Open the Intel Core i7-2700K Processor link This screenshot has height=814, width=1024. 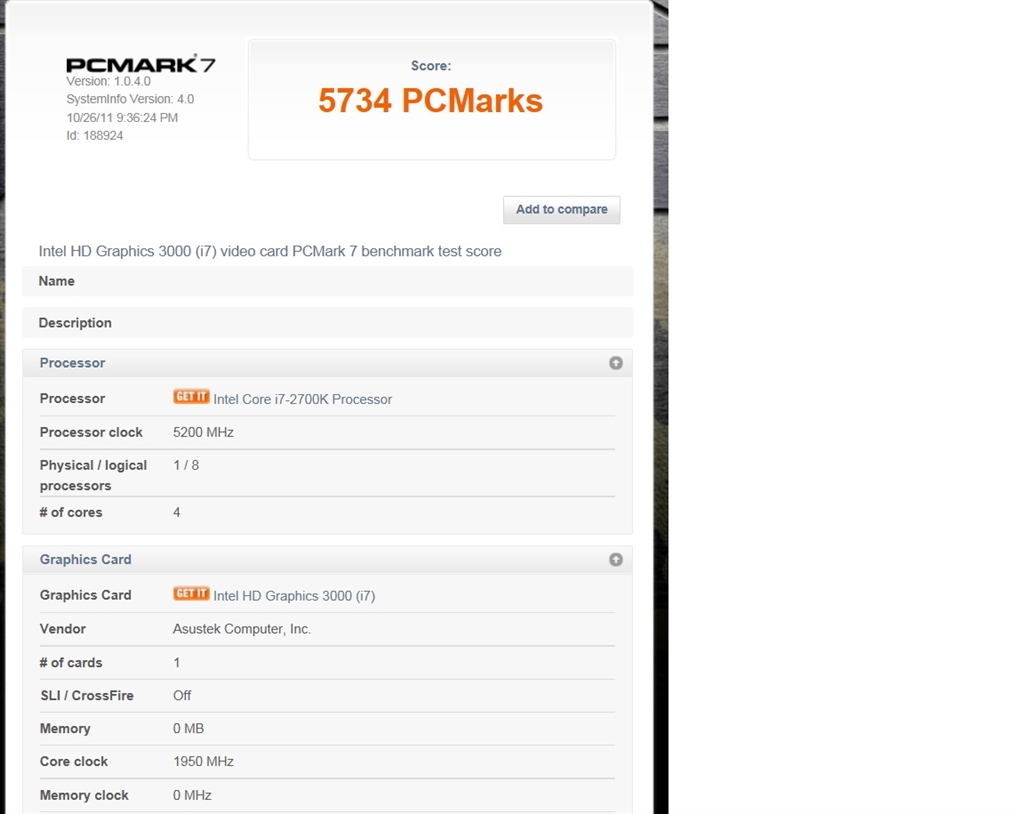(x=302, y=399)
